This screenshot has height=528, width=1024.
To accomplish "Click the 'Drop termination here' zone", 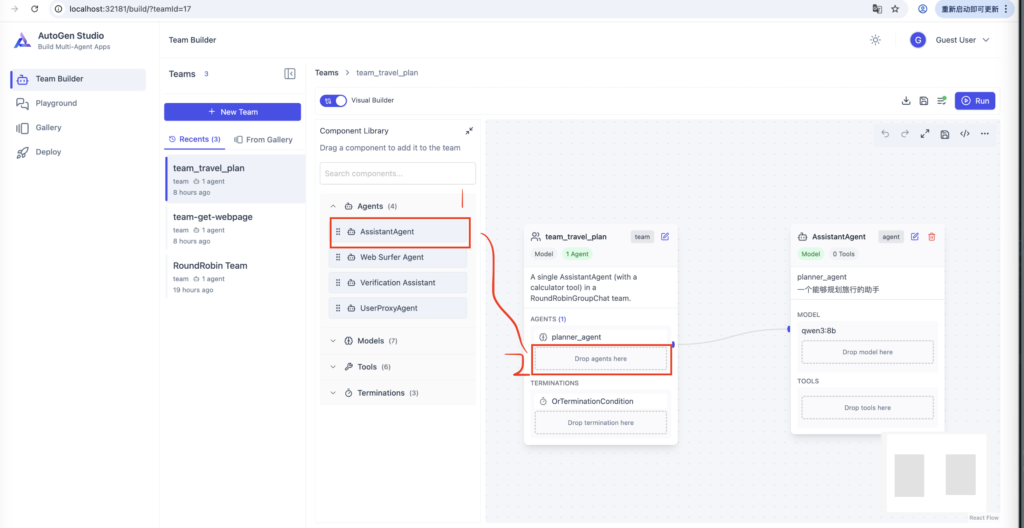I will [x=601, y=423].
